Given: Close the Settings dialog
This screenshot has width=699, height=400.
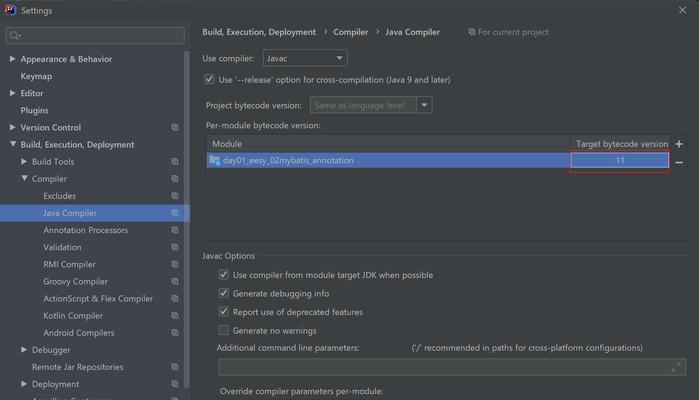Looking at the screenshot, I should tap(683, 10).
